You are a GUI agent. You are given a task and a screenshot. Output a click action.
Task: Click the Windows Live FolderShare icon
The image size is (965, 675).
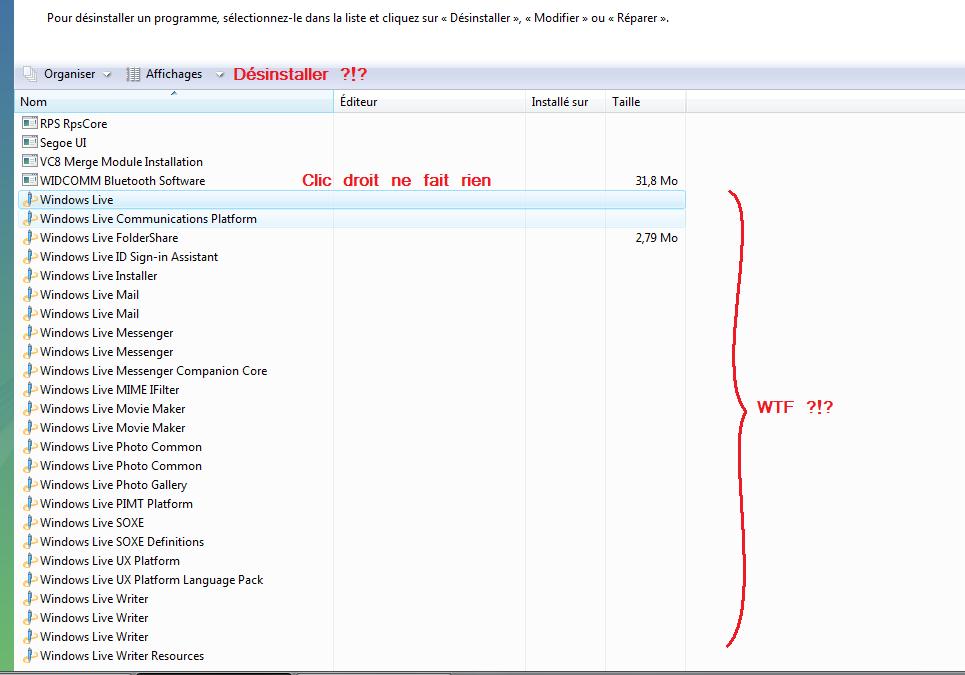click(30, 238)
